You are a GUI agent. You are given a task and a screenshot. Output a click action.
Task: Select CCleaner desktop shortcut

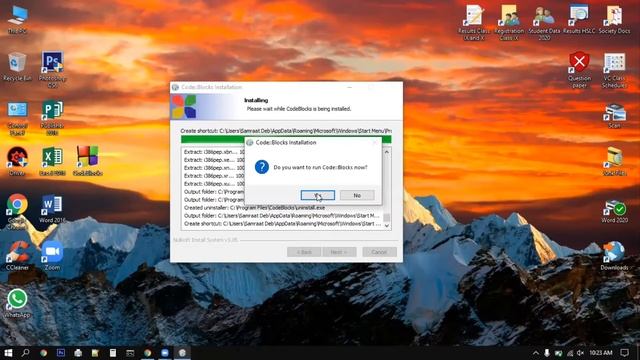click(x=17, y=256)
